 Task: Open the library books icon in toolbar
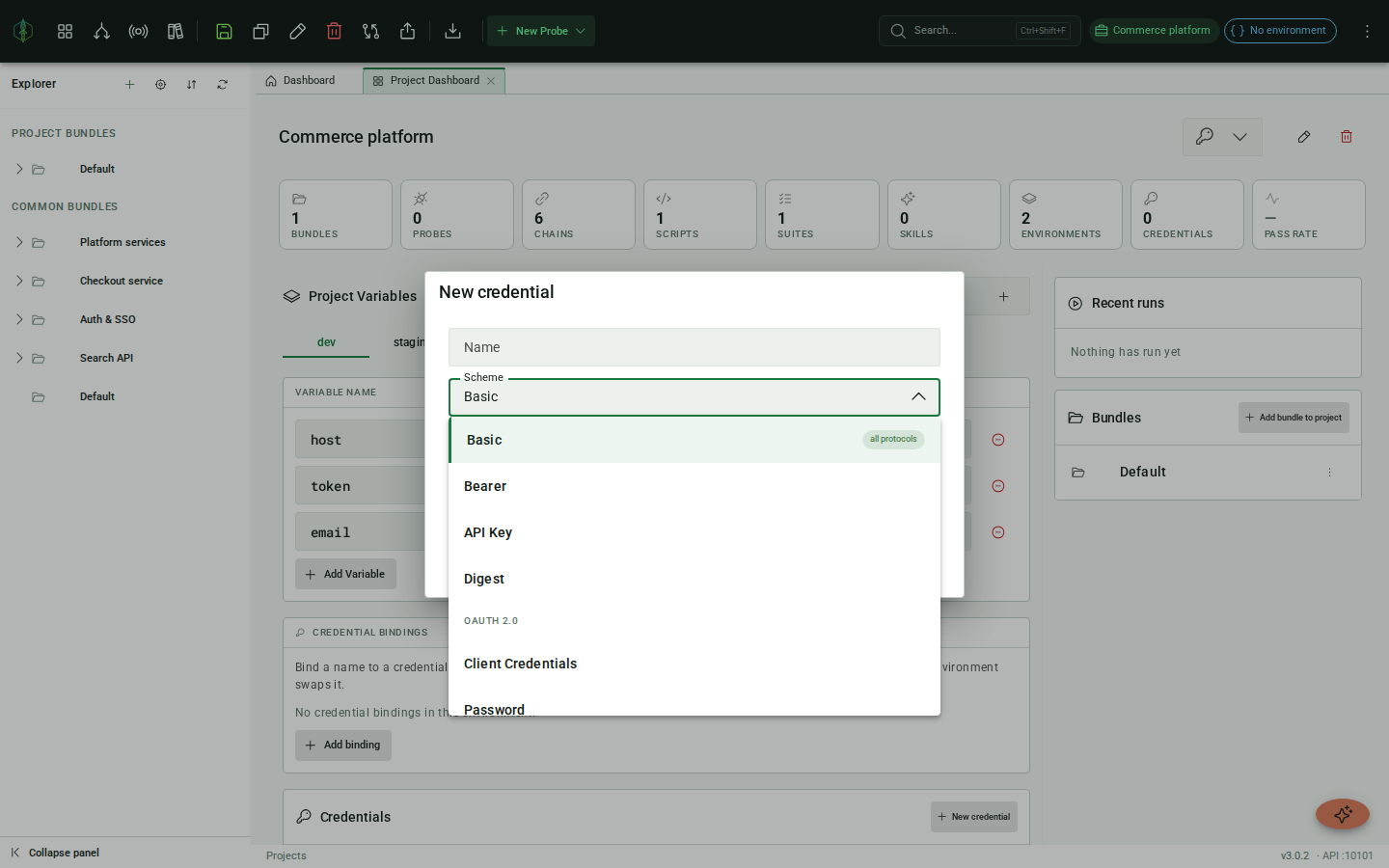click(175, 31)
